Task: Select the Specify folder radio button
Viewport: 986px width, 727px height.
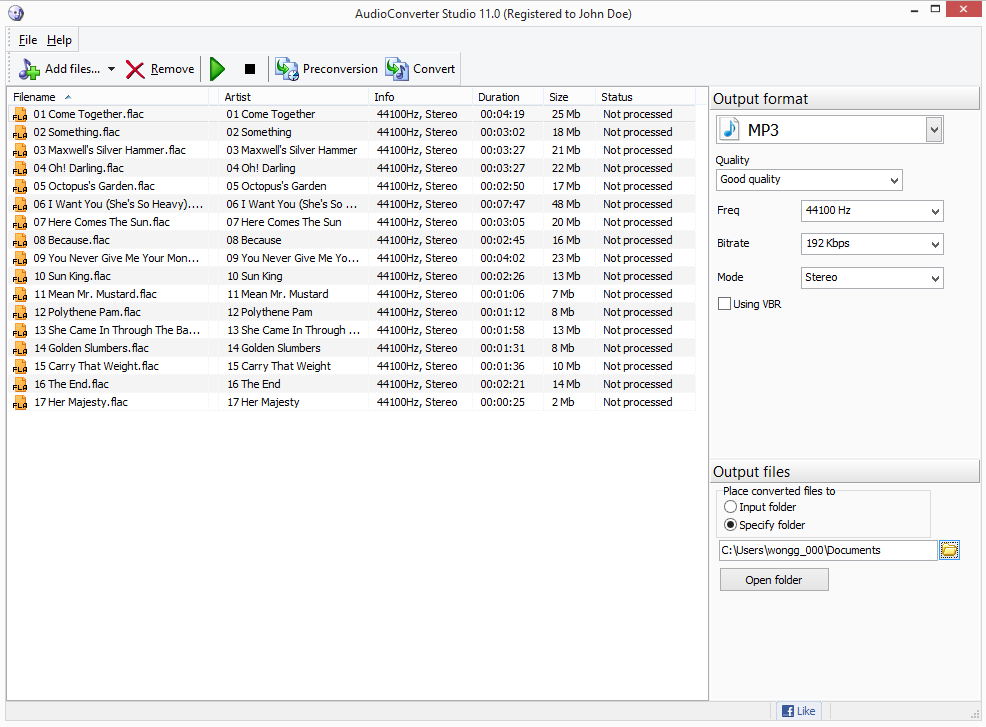Action: (730, 524)
